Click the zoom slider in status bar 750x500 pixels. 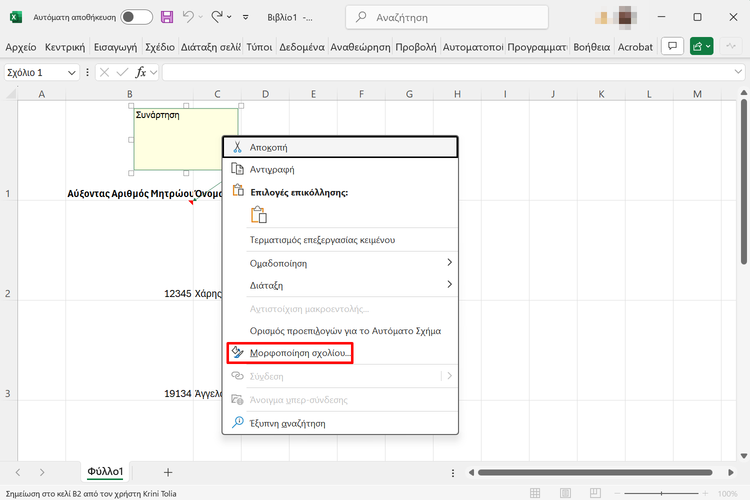(x=662, y=493)
